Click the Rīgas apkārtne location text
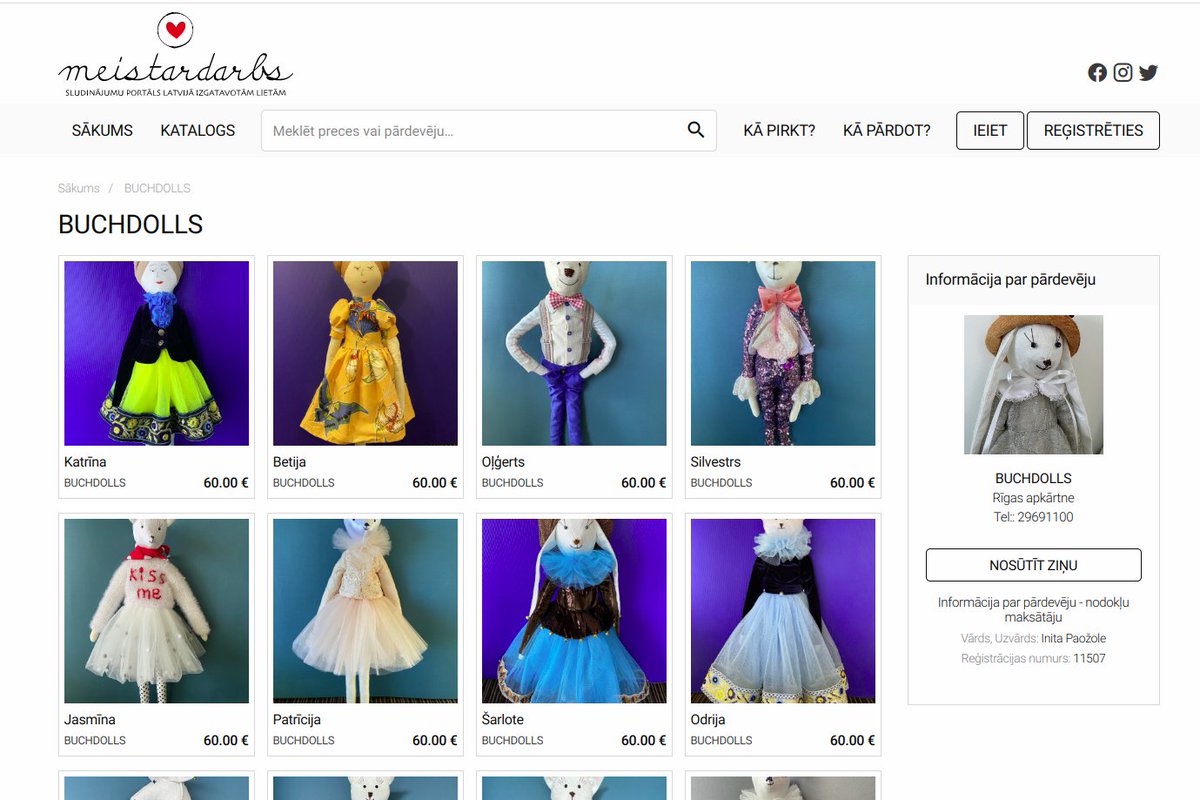 click(x=1033, y=498)
